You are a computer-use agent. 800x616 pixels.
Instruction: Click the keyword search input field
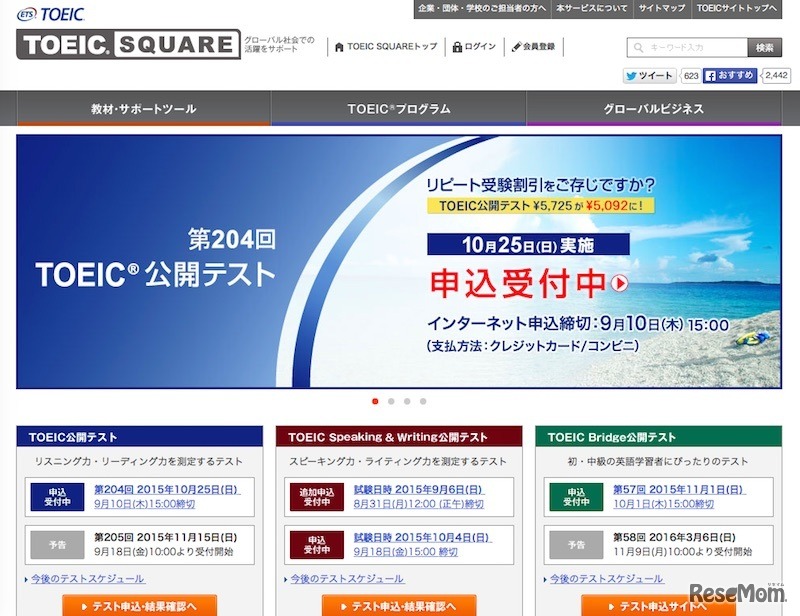pyautogui.click(x=690, y=46)
